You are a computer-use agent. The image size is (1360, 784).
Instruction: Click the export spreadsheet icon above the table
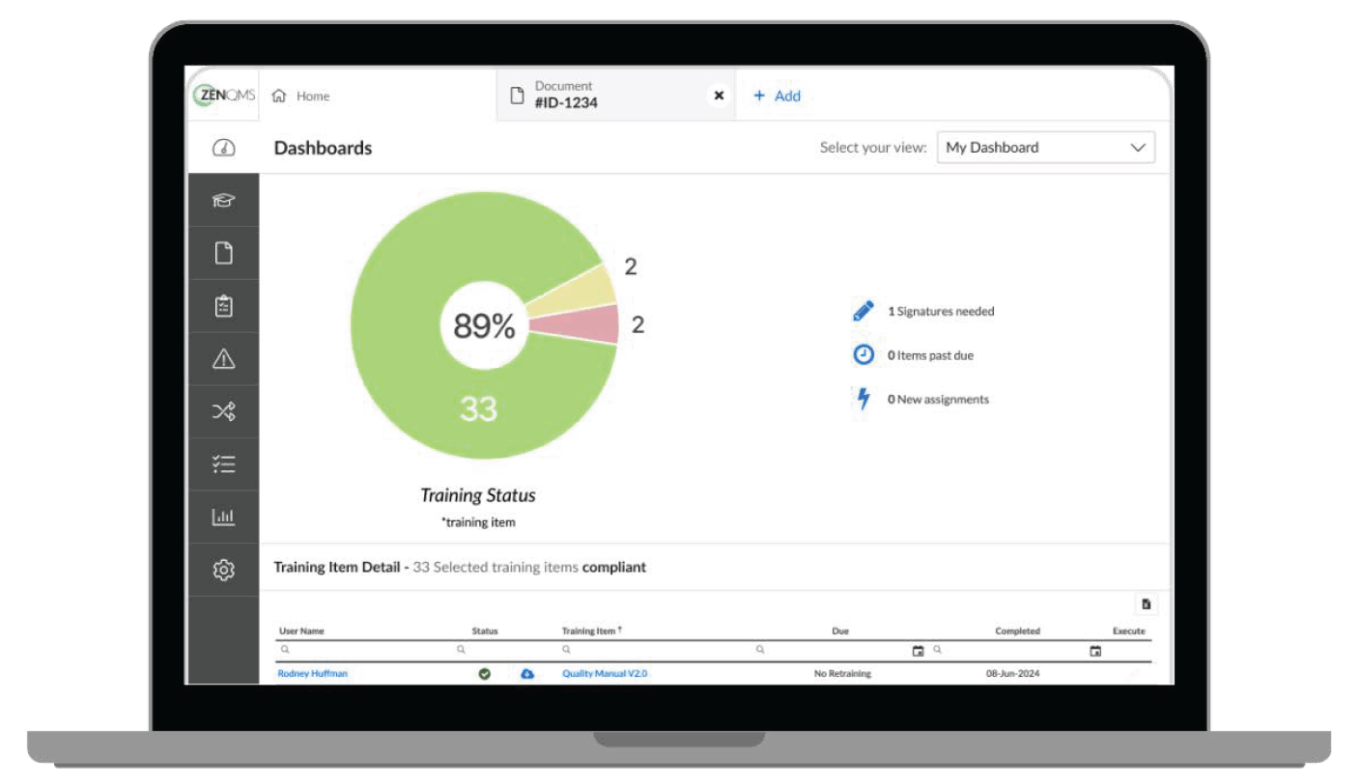pos(1146,606)
